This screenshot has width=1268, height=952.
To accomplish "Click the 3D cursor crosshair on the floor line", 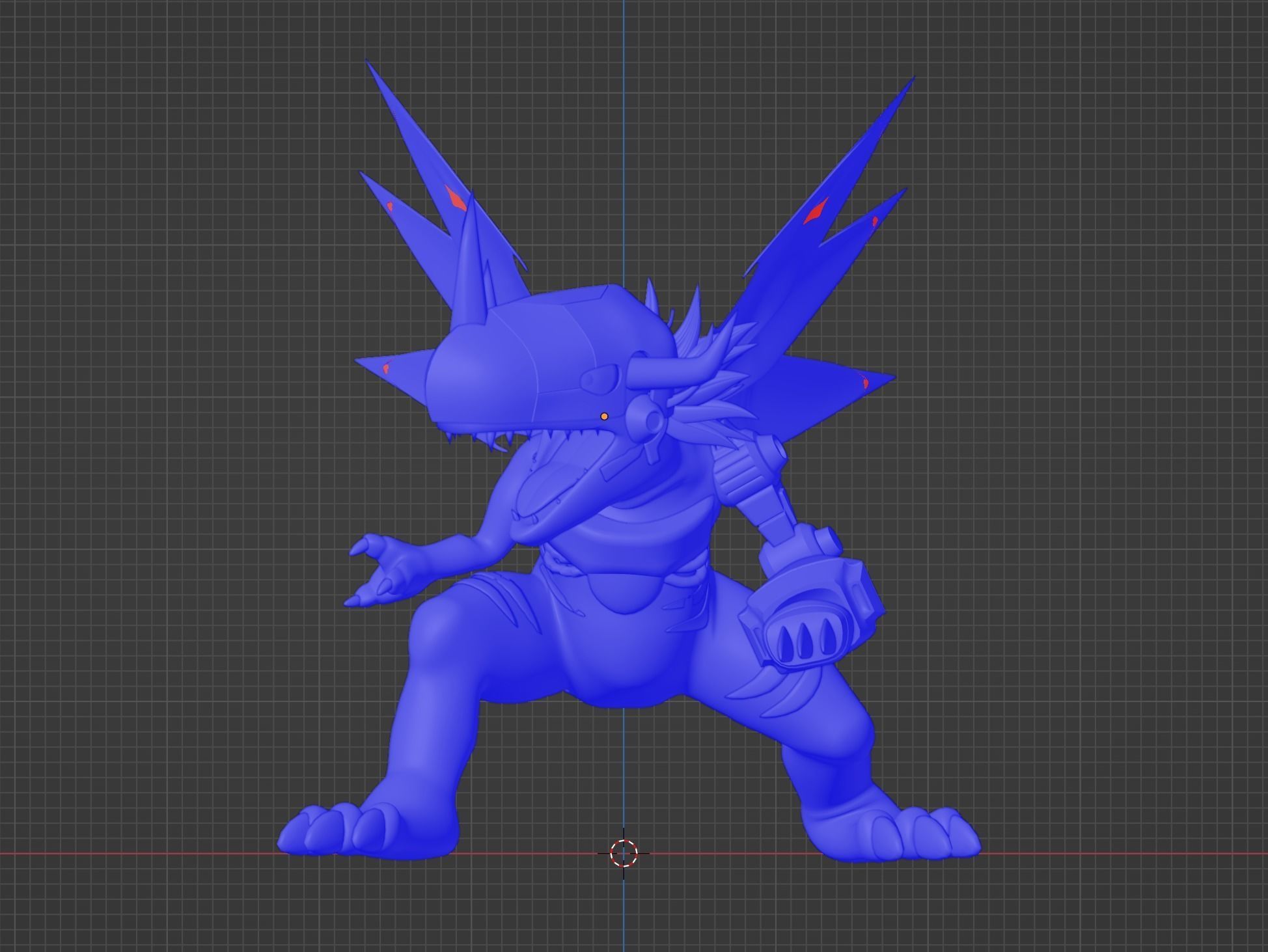I will click(x=624, y=853).
